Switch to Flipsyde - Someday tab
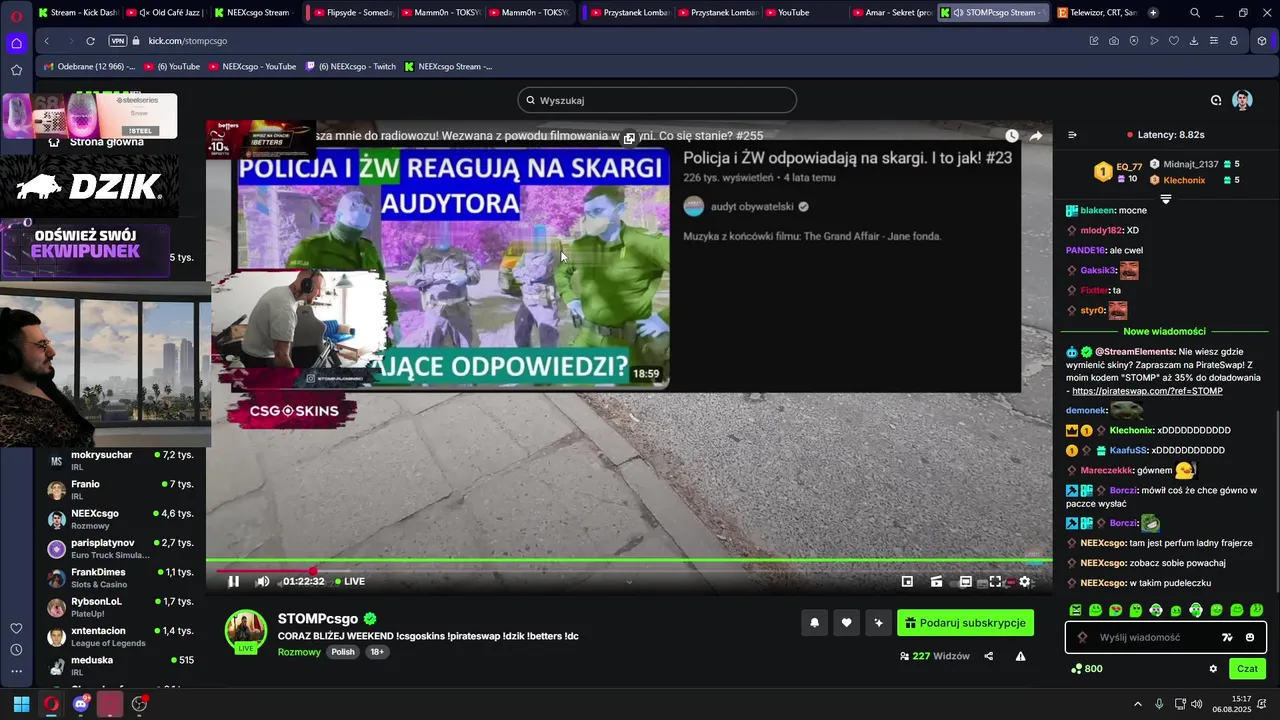Viewport: 1280px width, 720px height. [351, 13]
